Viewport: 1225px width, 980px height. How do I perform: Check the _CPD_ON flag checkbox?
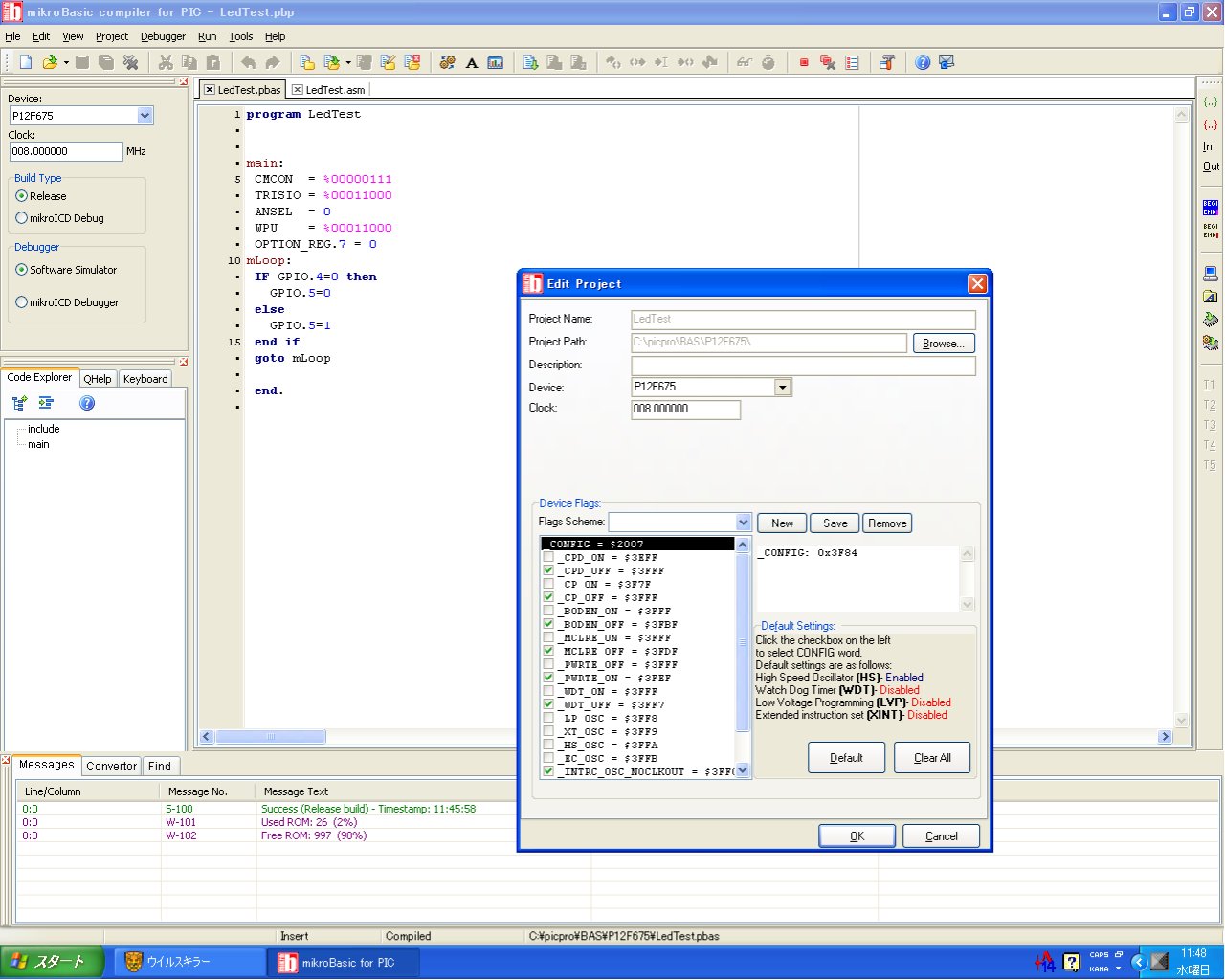(x=548, y=557)
